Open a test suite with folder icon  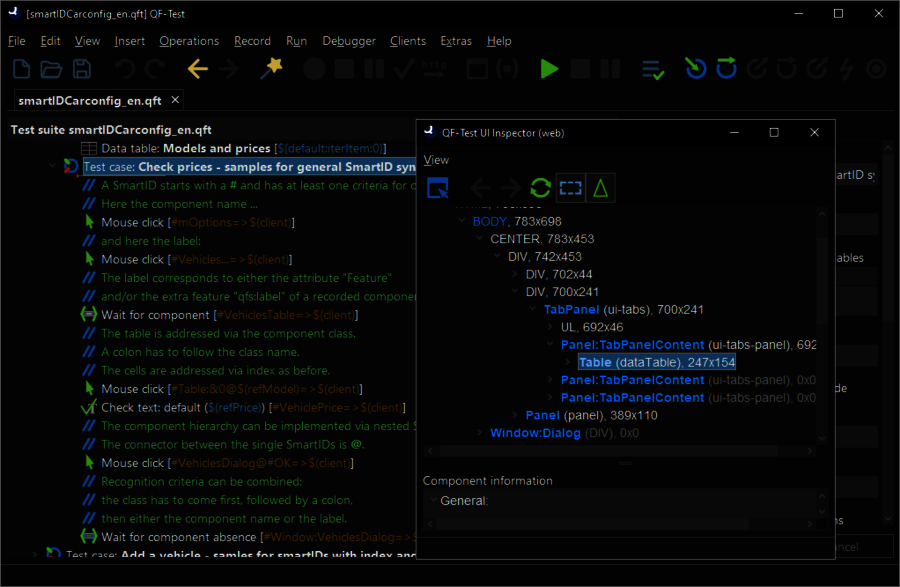pos(52,69)
